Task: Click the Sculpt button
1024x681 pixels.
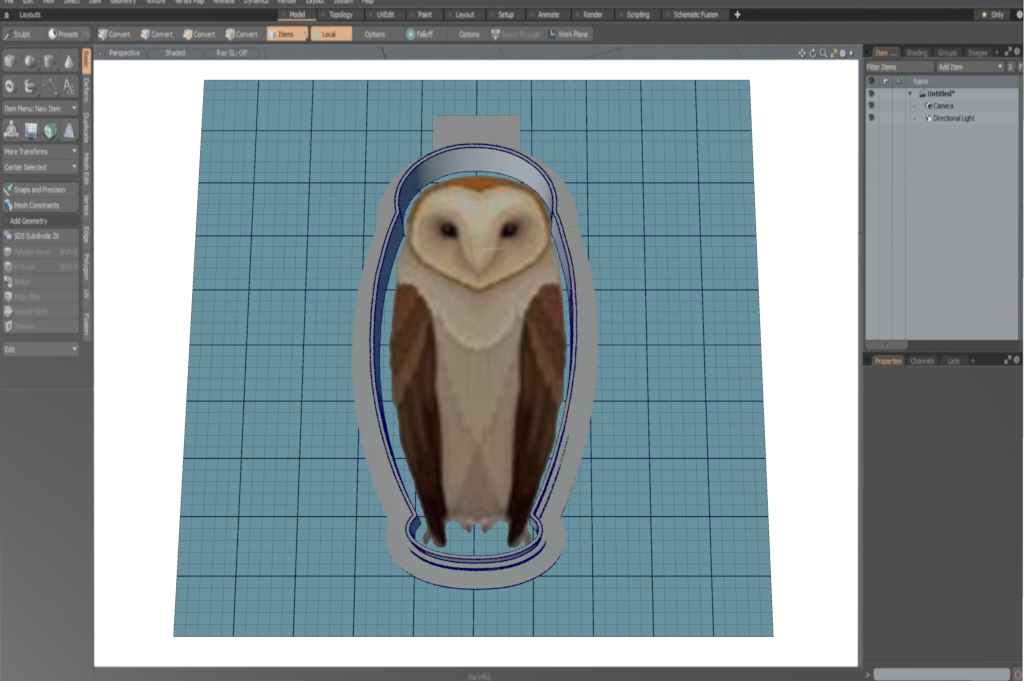Action: 22,34
